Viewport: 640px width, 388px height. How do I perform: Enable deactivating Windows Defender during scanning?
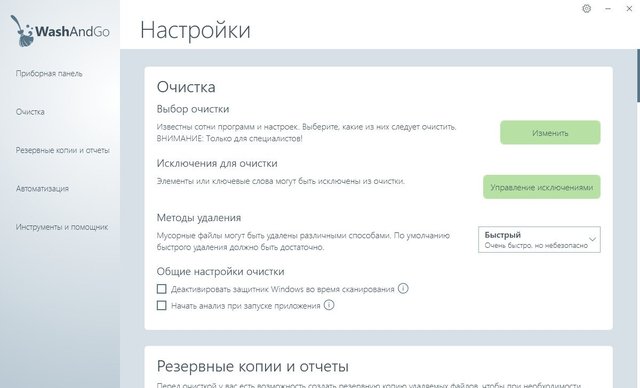pos(162,289)
